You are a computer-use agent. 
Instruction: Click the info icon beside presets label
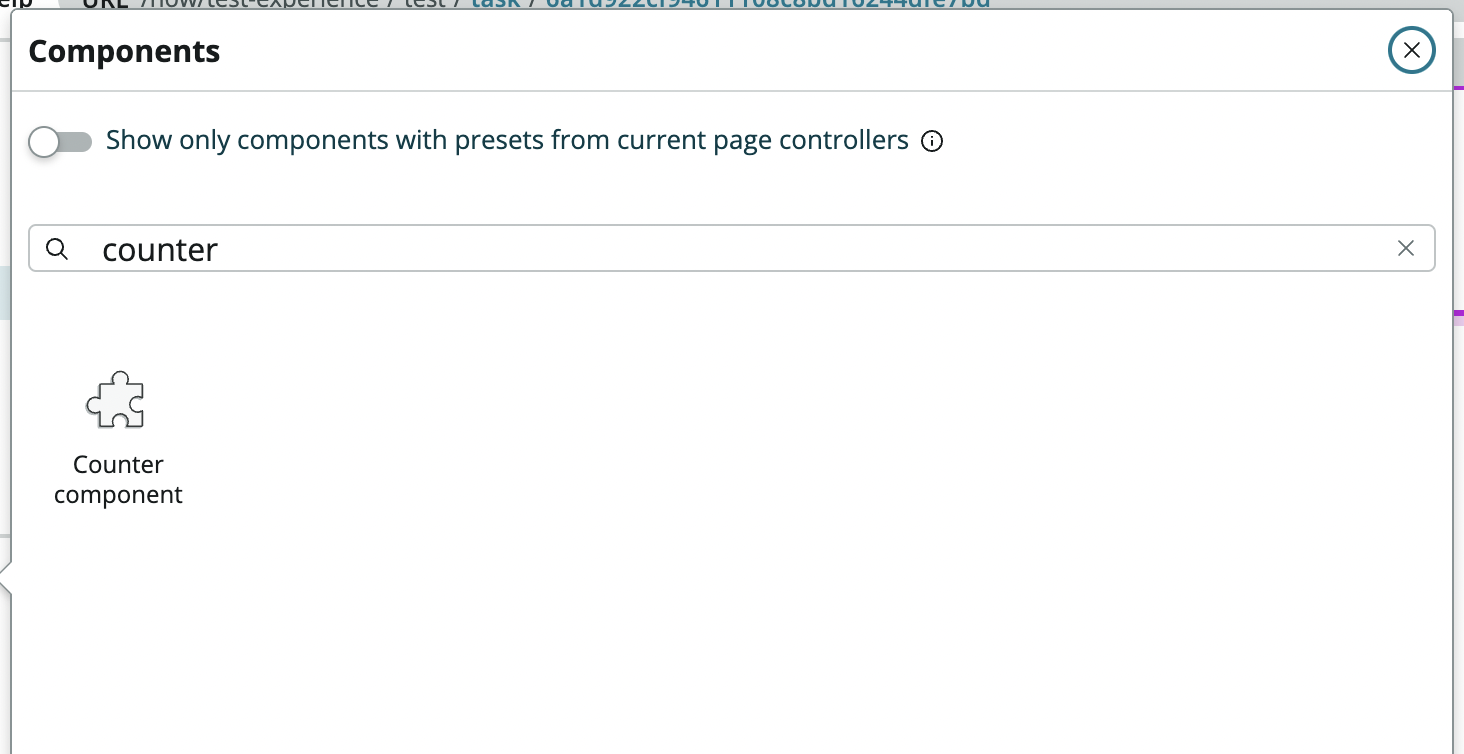[x=932, y=141]
